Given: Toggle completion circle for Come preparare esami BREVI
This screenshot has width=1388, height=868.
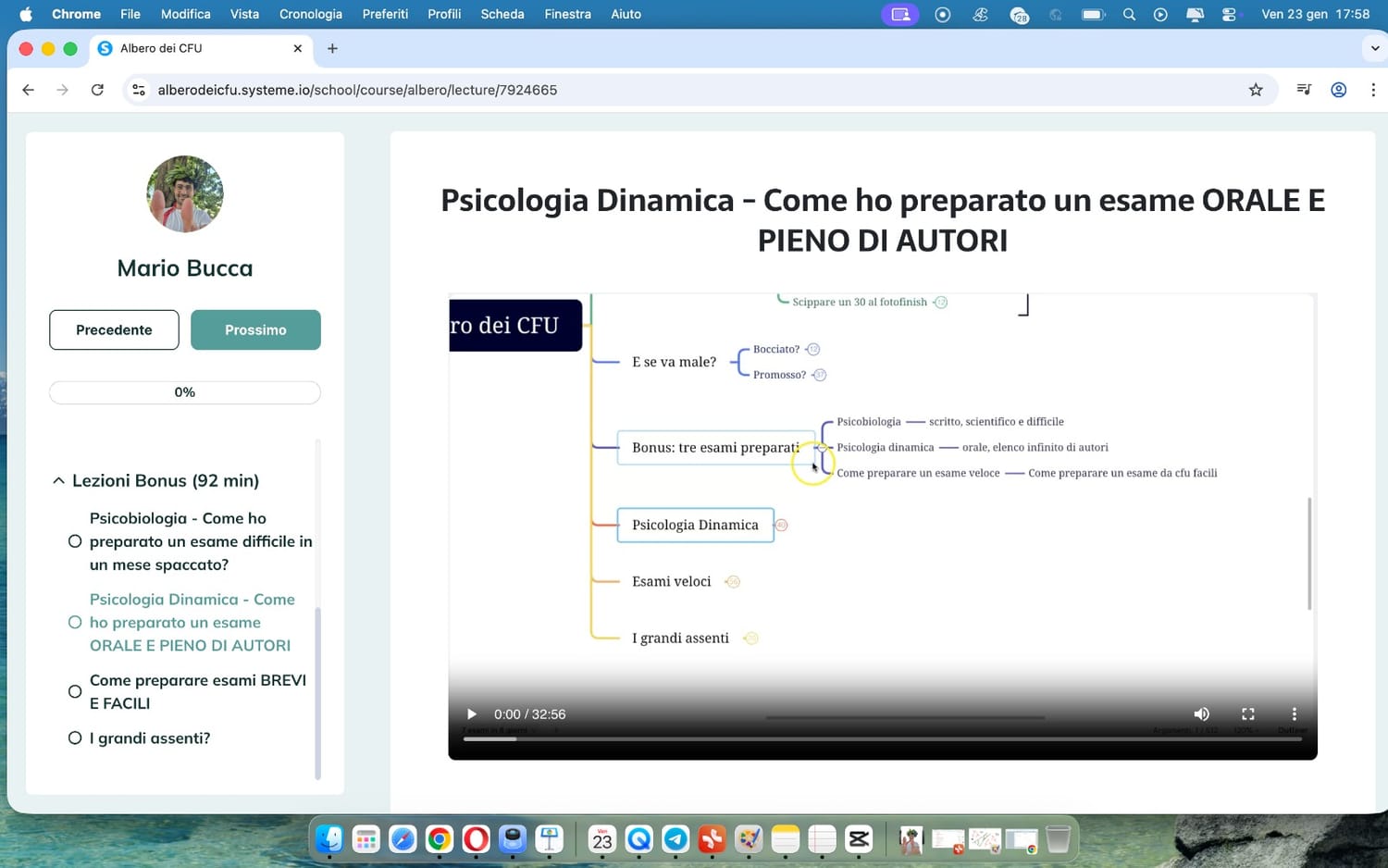Looking at the screenshot, I should click(75, 691).
